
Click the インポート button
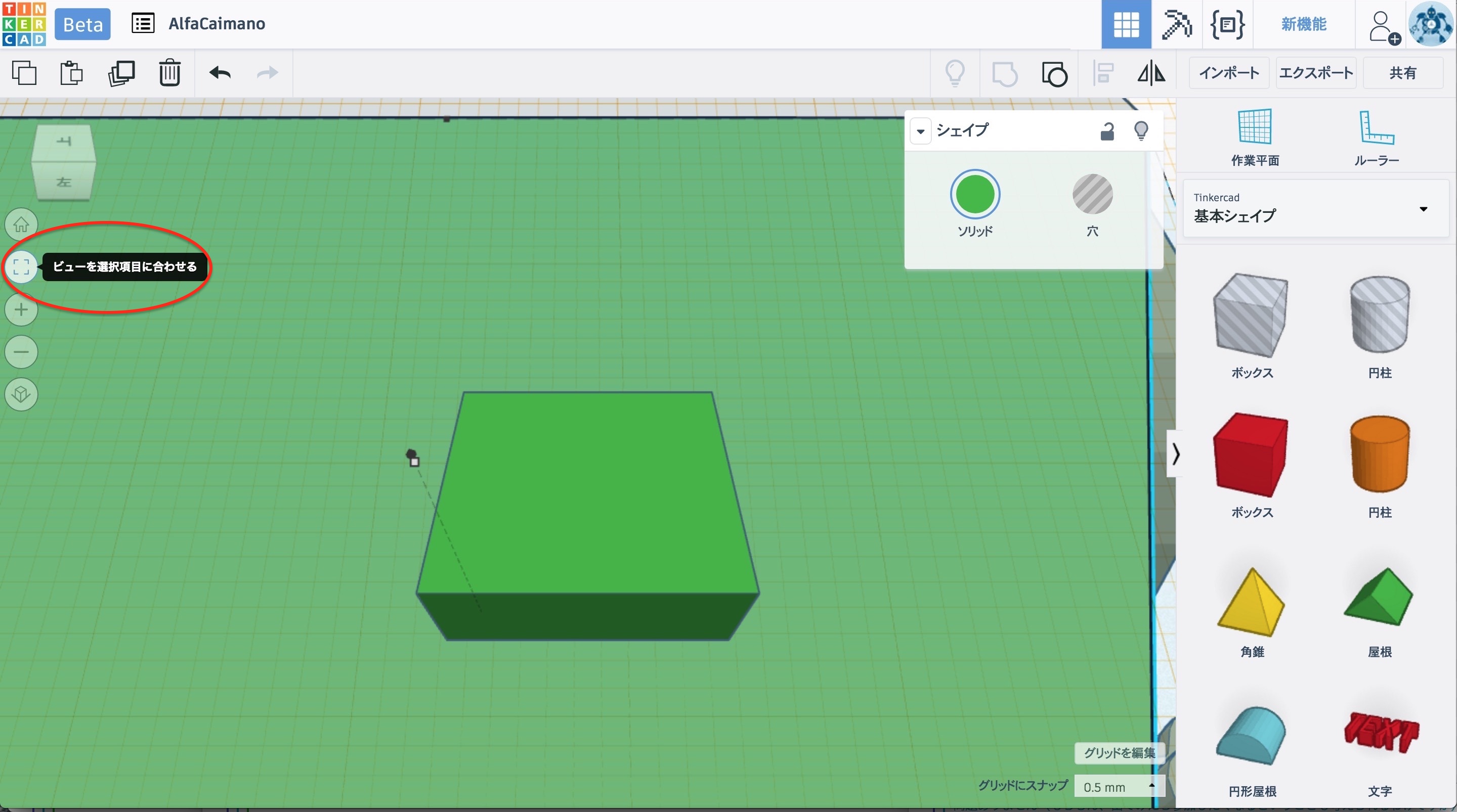tap(1228, 73)
